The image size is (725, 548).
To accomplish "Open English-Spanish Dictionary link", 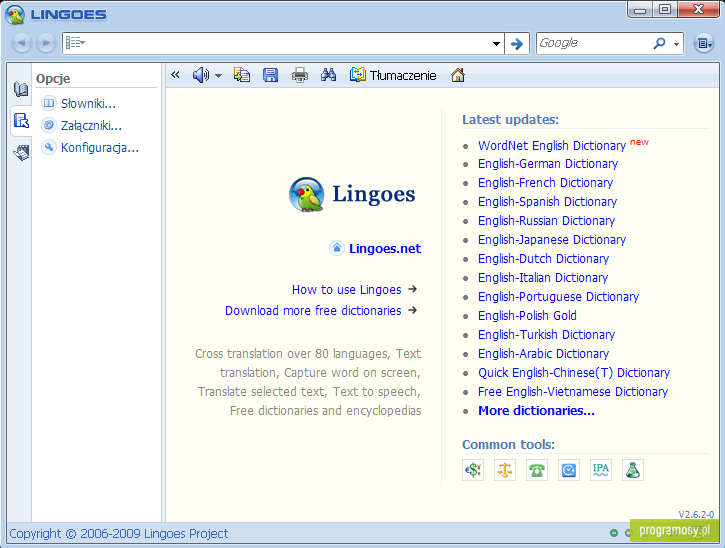I will pyautogui.click(x=547, y=202).
